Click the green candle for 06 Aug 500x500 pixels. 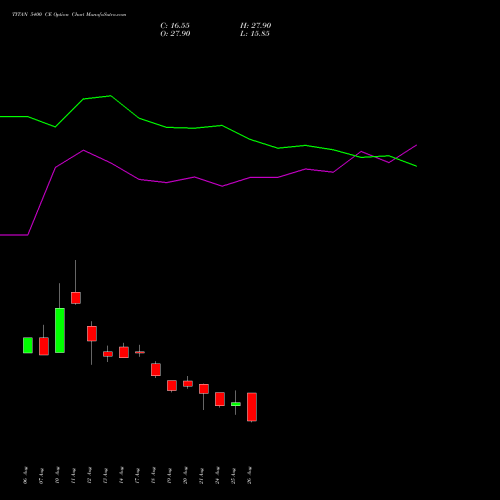coord(28,345)
